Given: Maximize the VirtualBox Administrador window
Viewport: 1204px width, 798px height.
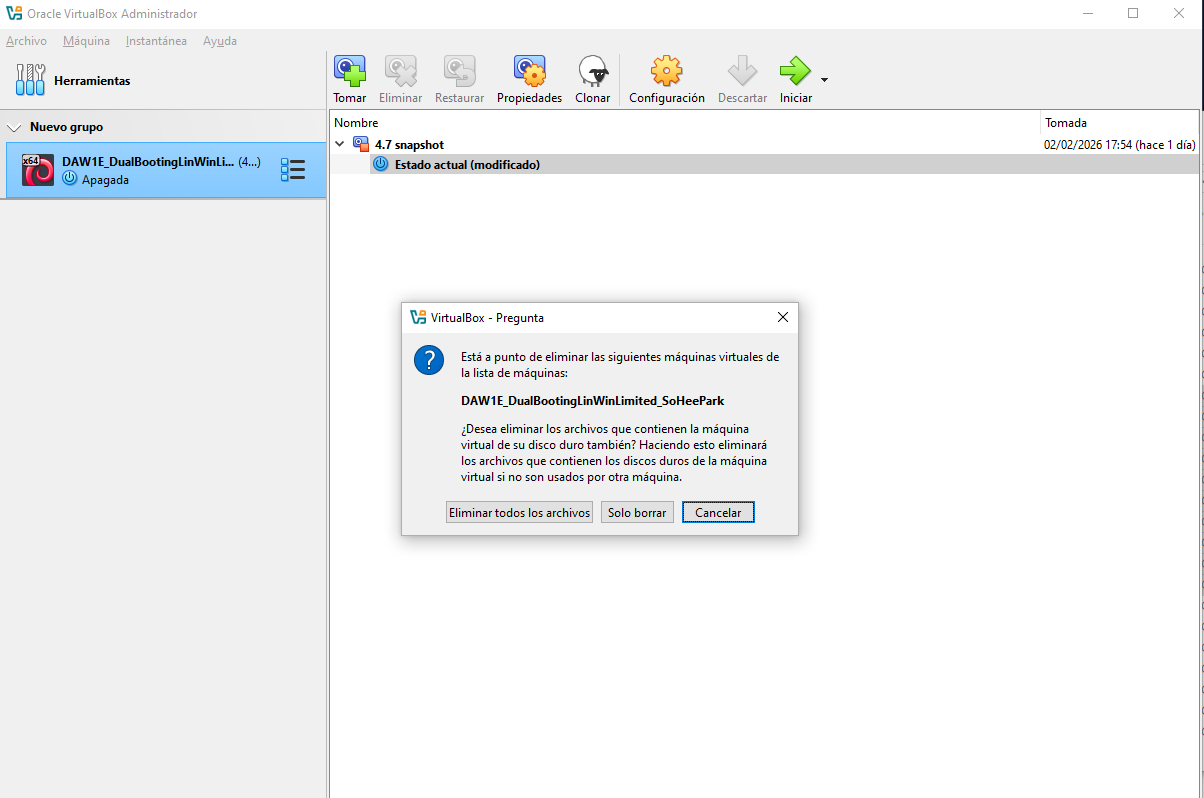Looking at the screenshot, I should pyautogui.click(x=1133, y=13).
